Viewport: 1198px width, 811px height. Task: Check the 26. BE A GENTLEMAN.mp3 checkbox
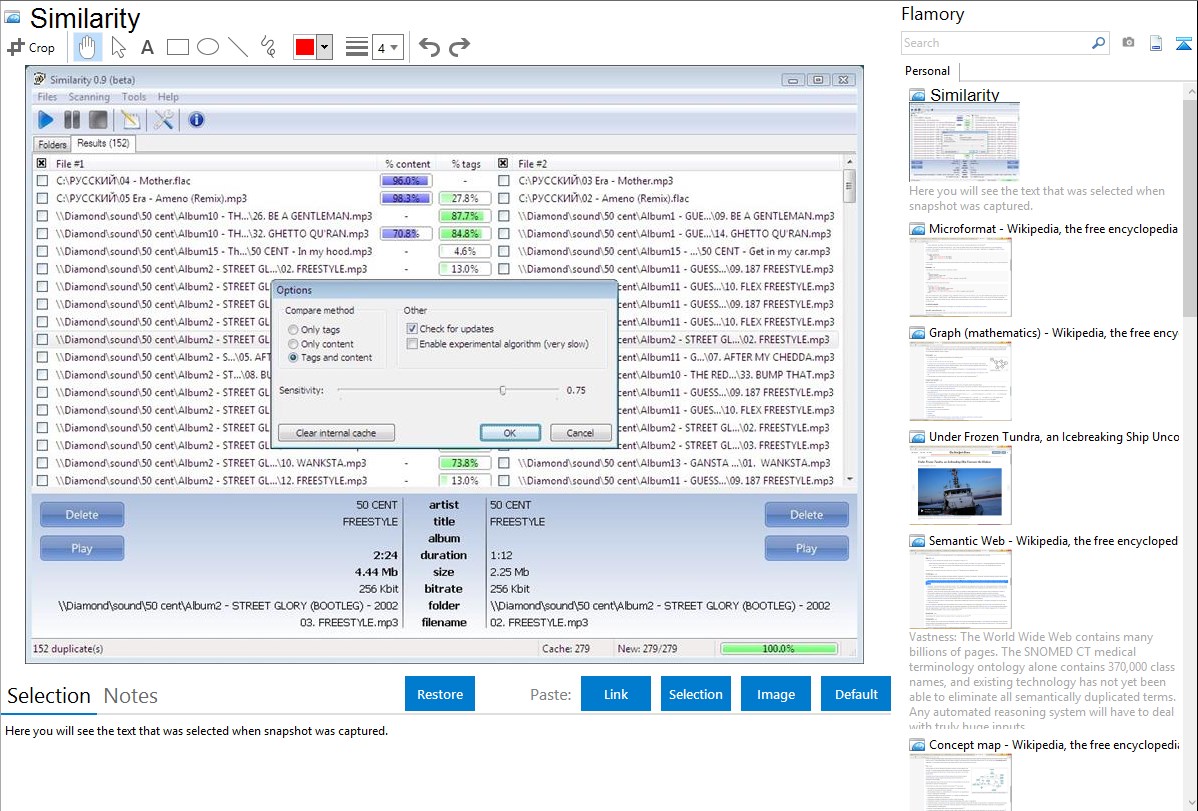(42, 216)
